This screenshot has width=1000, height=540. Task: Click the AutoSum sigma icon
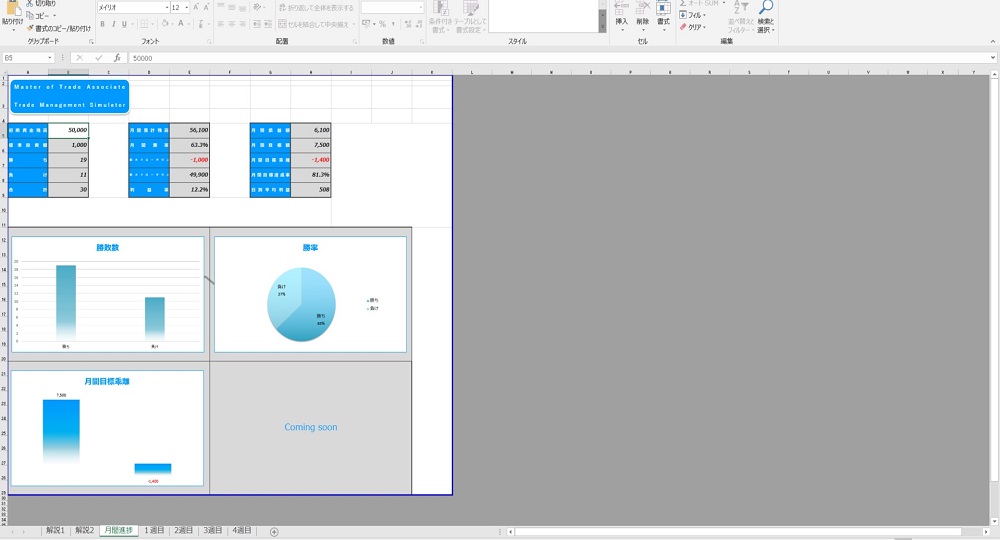pyautogui.click(x=683, y=3)
